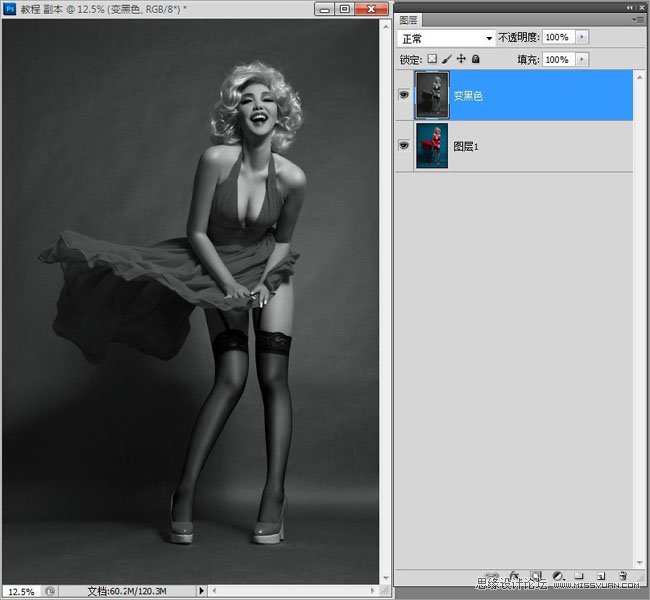Open the fill 填充 slider arrow
Image resolution: width=650 pixels, height=600 pixels.
coord(582,60)
